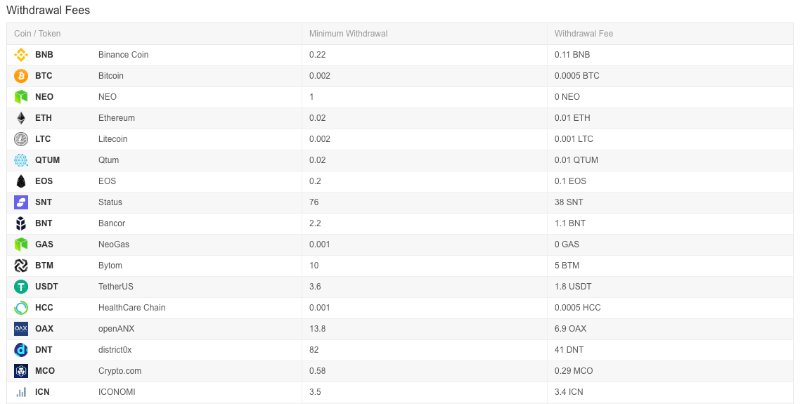Click the Qtum globe icon
The image size is (800, 404).
[21, 160]
